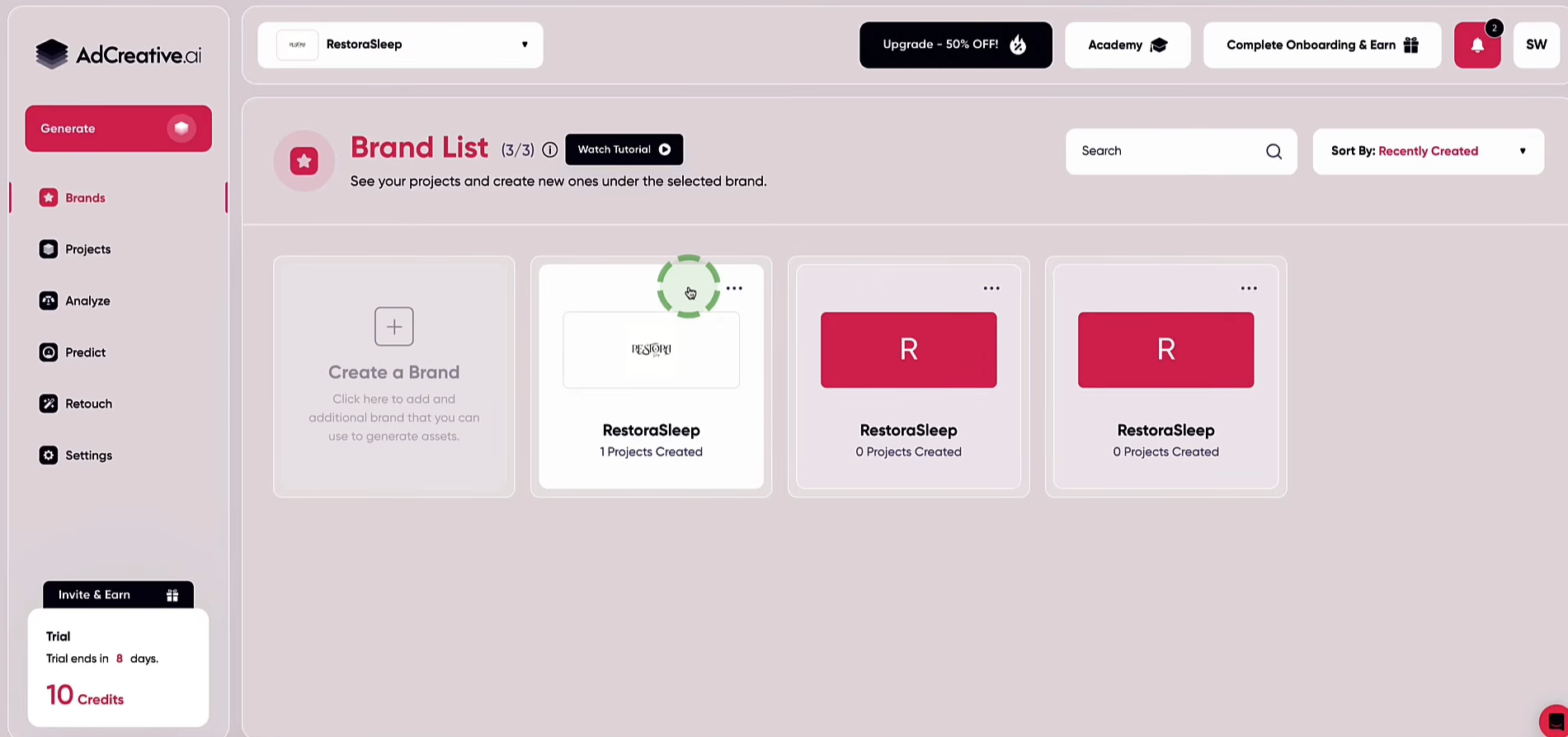The image size is (1568, 737).
Task: Click the notification bell icon
Action: [x=1476, y=45]
